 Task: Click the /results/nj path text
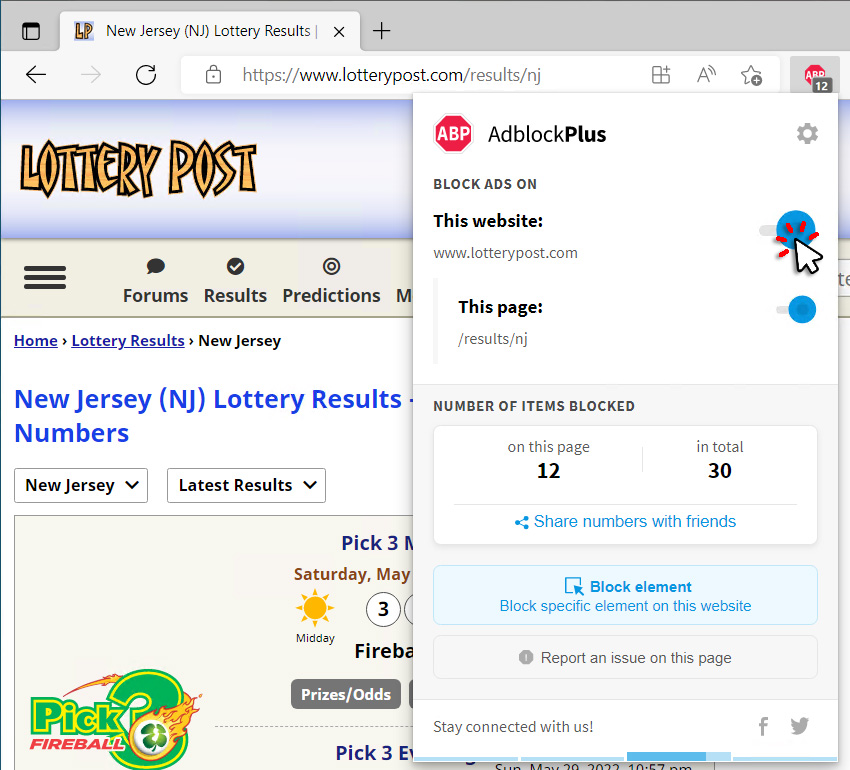click(492, 339)
